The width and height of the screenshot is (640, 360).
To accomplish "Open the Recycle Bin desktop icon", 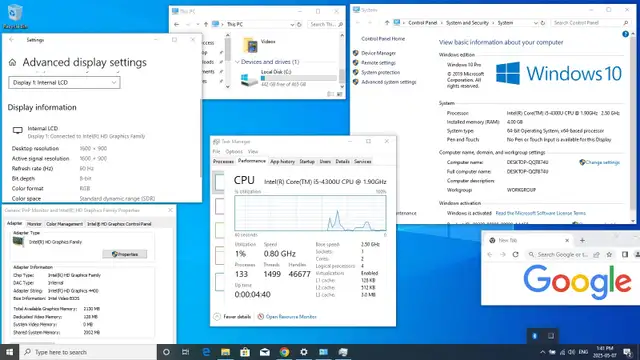I will [15, 16].
